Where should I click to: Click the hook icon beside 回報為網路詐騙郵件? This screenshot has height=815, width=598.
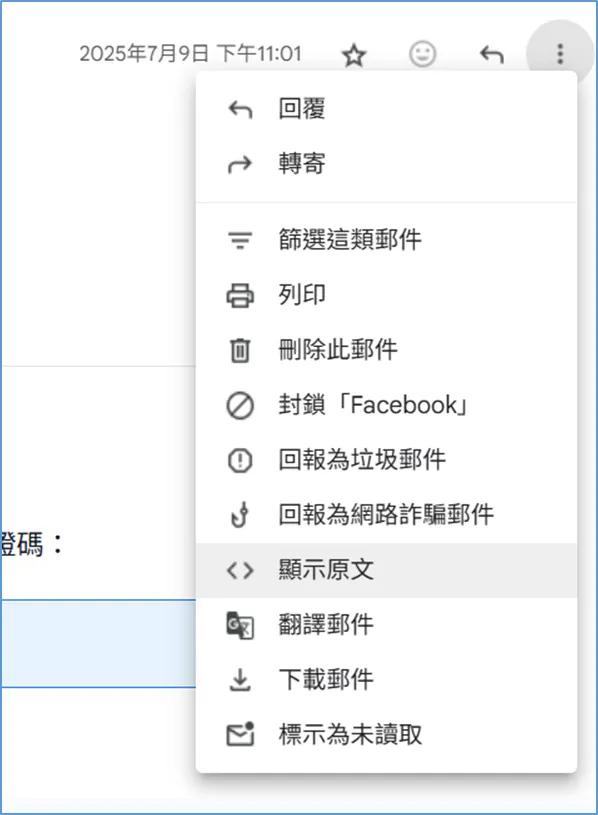coord(240,514)
